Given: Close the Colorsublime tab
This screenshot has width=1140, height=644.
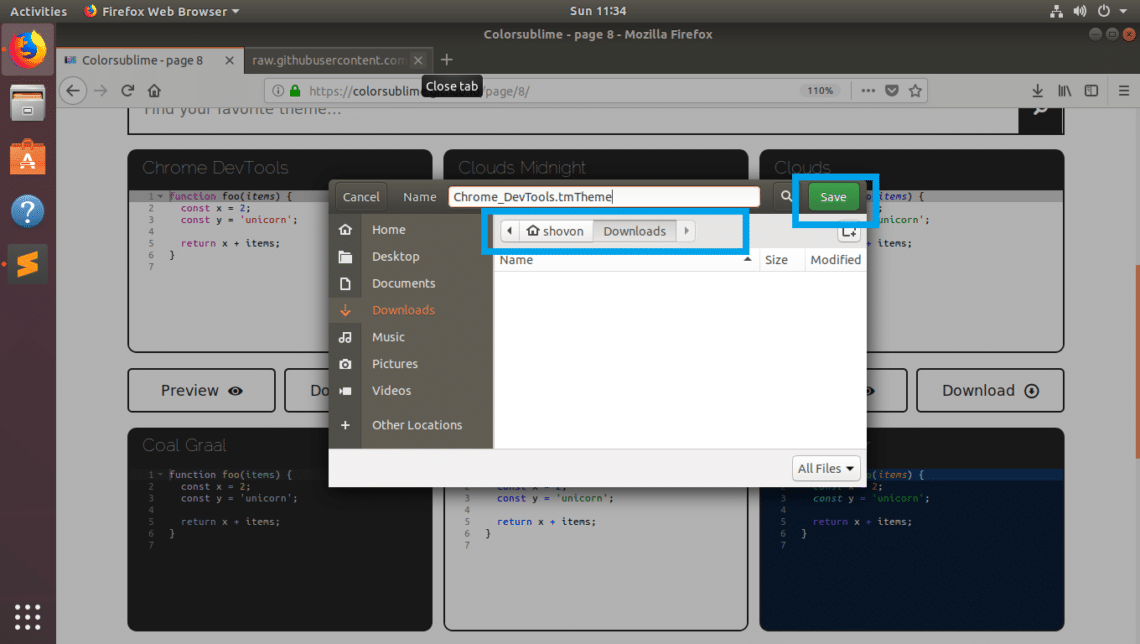Looking at the screenshot, I should [x=230, y=60].
